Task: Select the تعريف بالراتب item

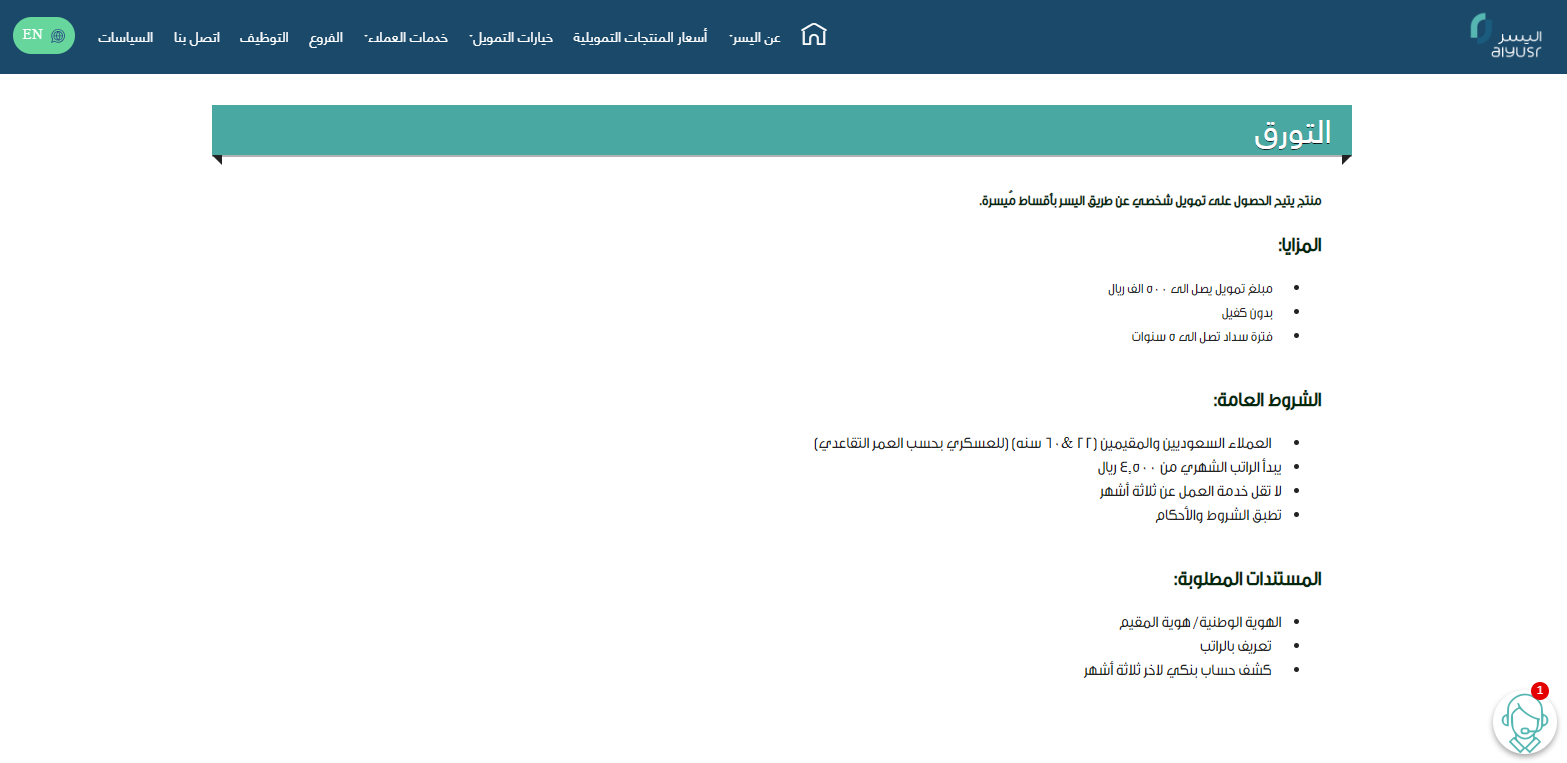Action: pos(1235,646)
